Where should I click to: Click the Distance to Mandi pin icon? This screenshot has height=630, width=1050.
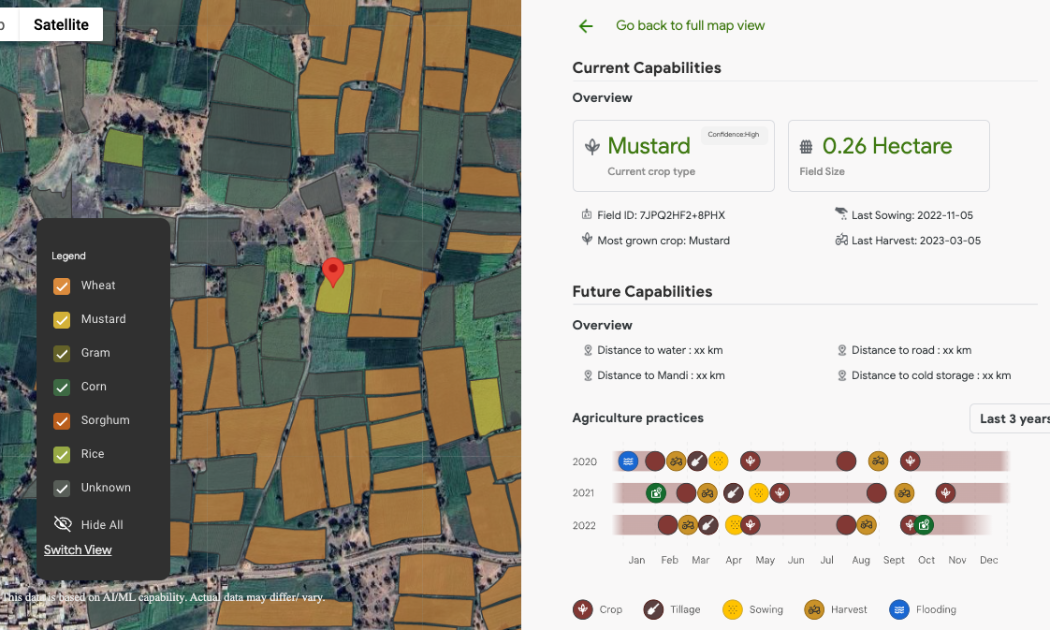coord(588,376)
